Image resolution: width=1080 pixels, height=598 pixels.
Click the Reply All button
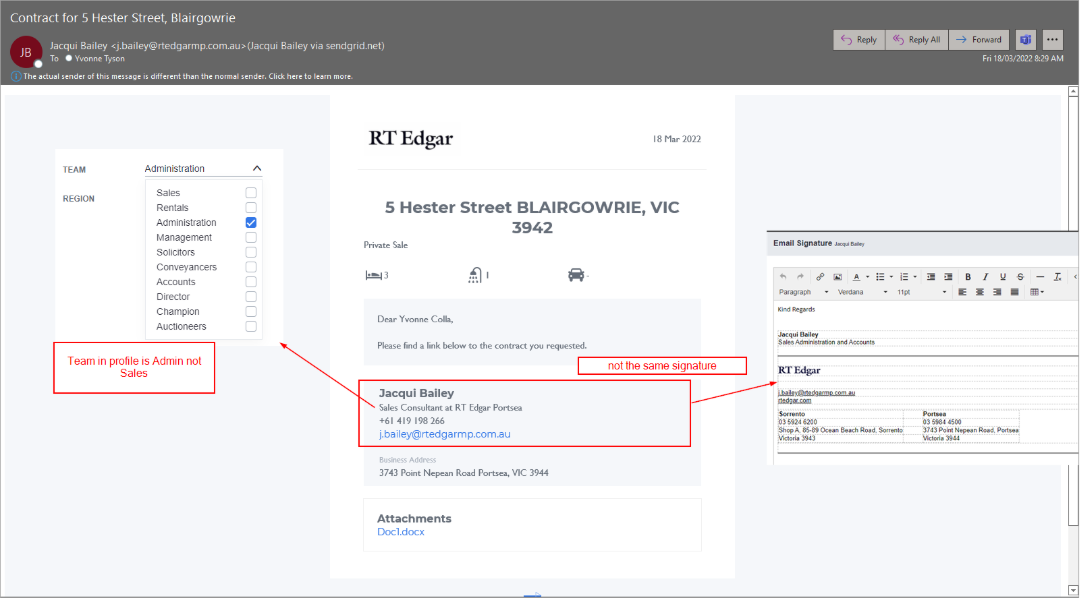coord(917,40)
